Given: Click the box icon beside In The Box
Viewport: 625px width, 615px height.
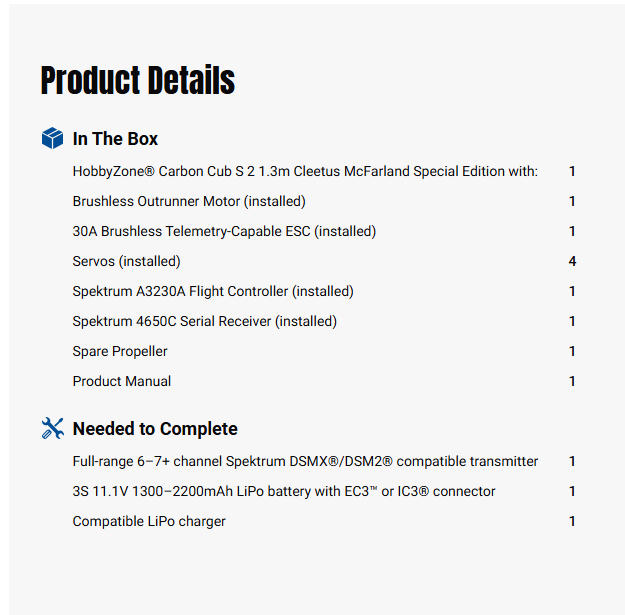Looking at the screenshot, I should 52,139.
